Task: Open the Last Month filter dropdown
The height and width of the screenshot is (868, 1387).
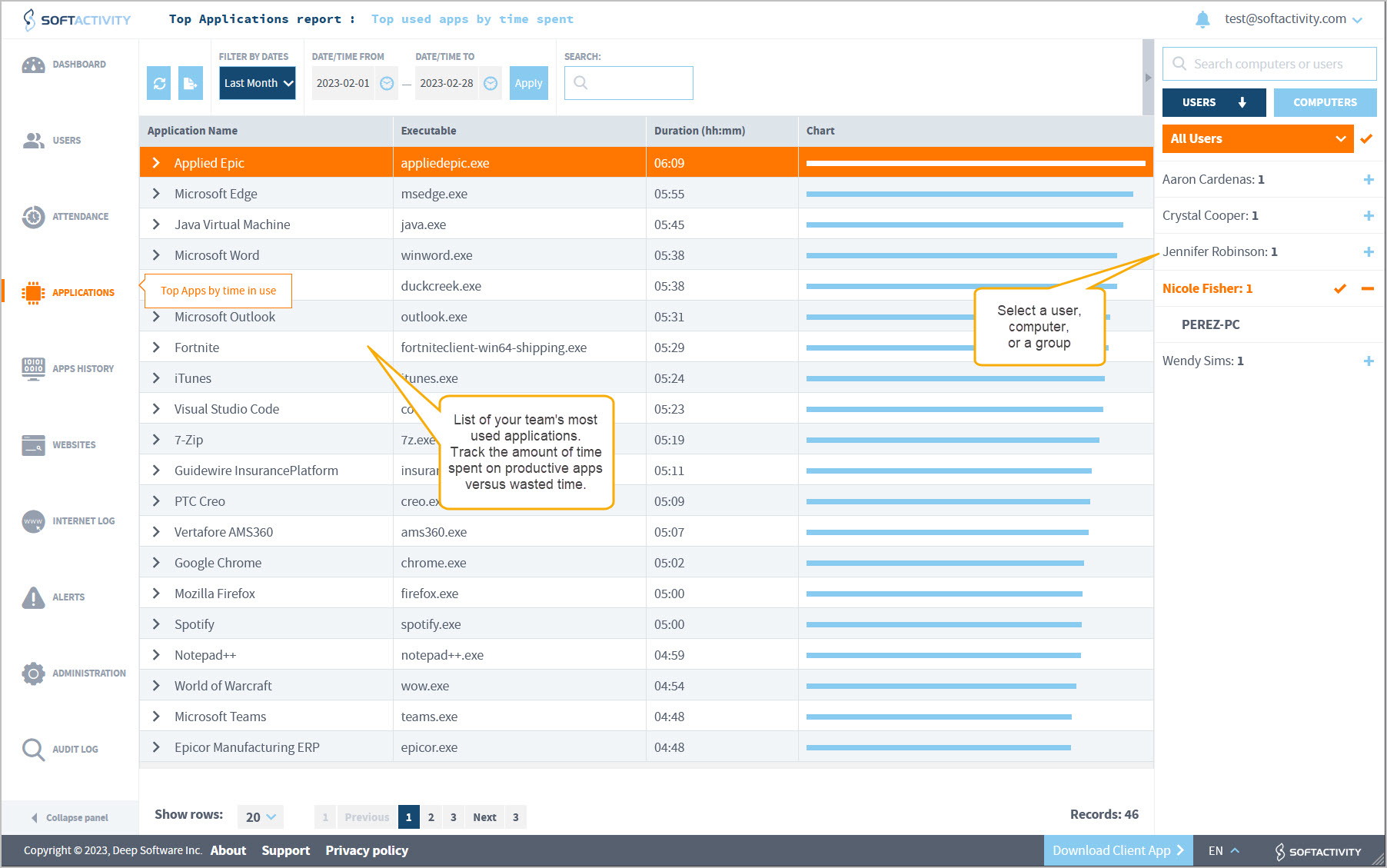Action: 258,83
